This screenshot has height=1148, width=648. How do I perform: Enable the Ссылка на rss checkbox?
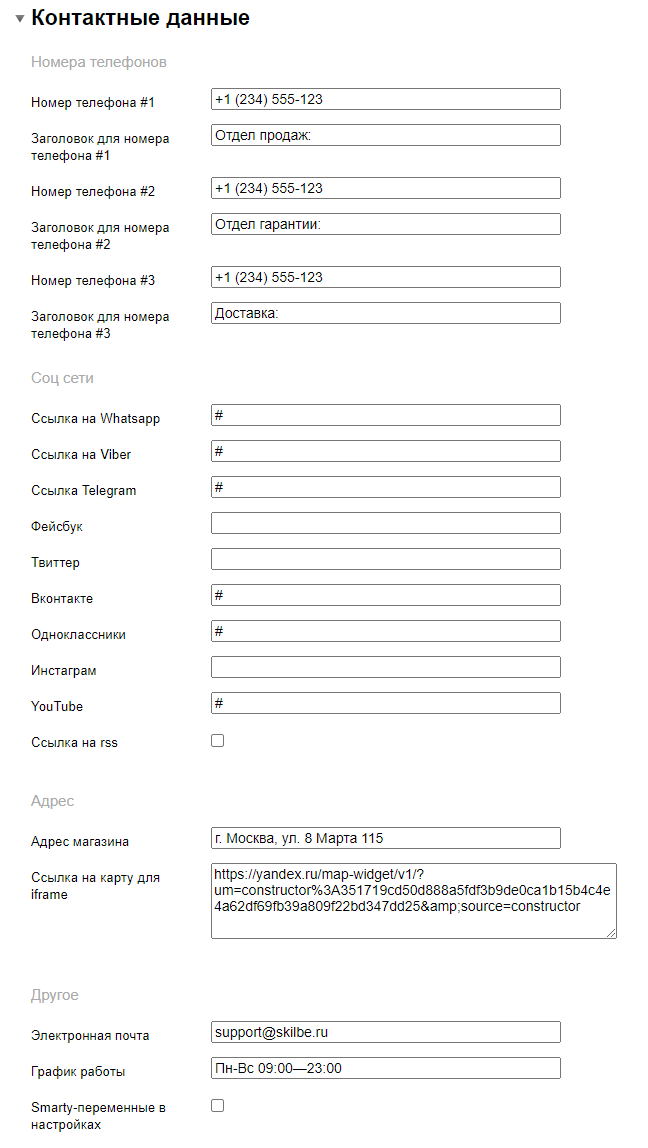click(217, 741)
